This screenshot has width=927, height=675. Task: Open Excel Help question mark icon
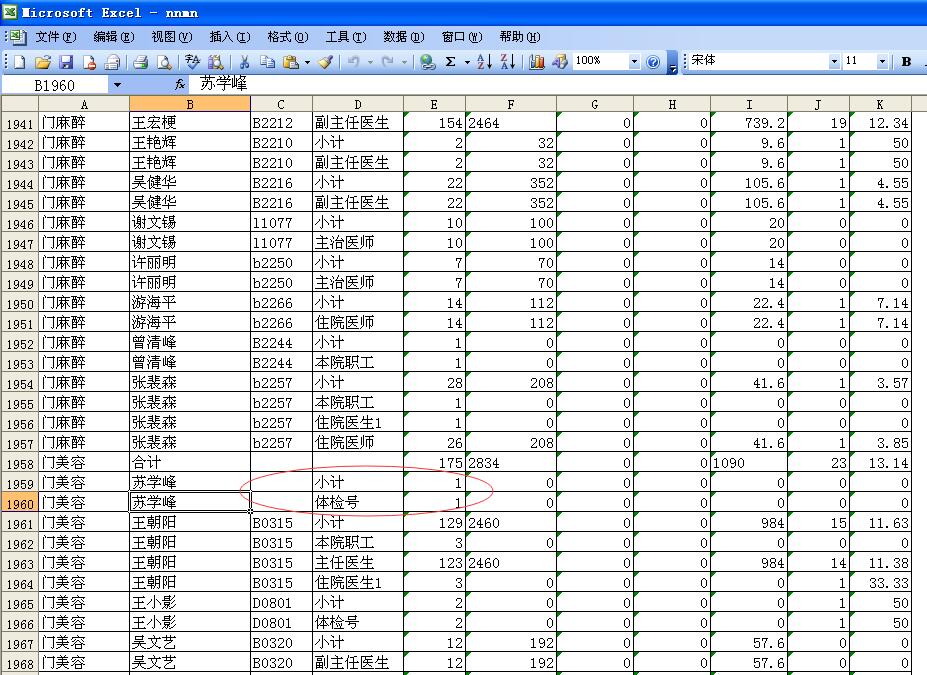(x=653, y=61)
